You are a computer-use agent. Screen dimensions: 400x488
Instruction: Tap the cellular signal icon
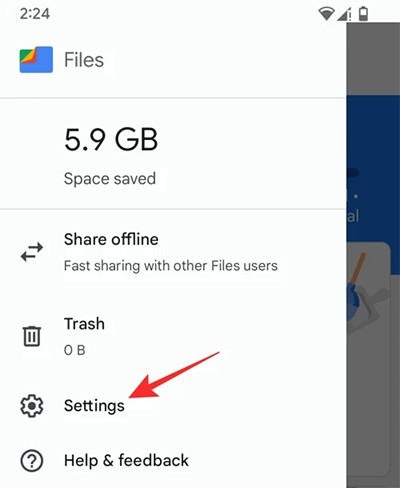point(344,14)
